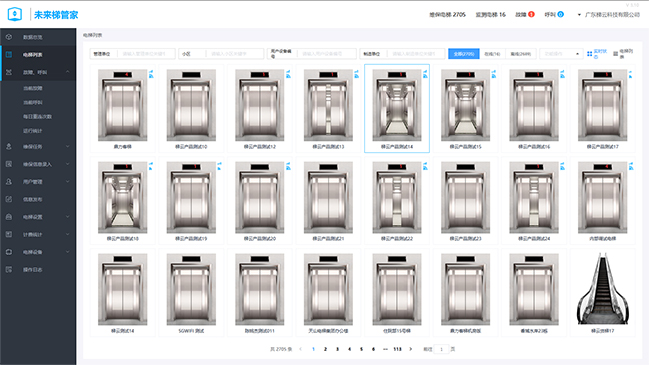Open the dropdown beside the offline filter

click(x=561, y=54)
